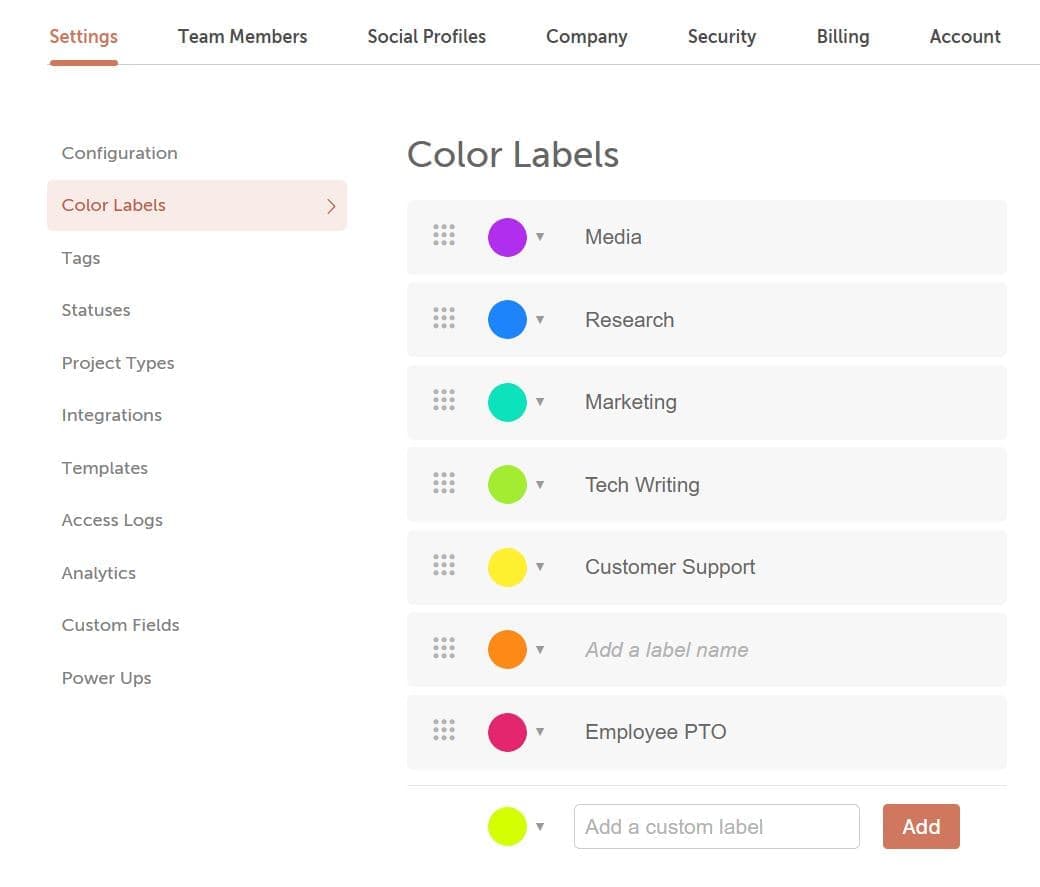Click the orange swatch of the unnamed label
The image size is (1040, 887).
(x=507, y=649)
